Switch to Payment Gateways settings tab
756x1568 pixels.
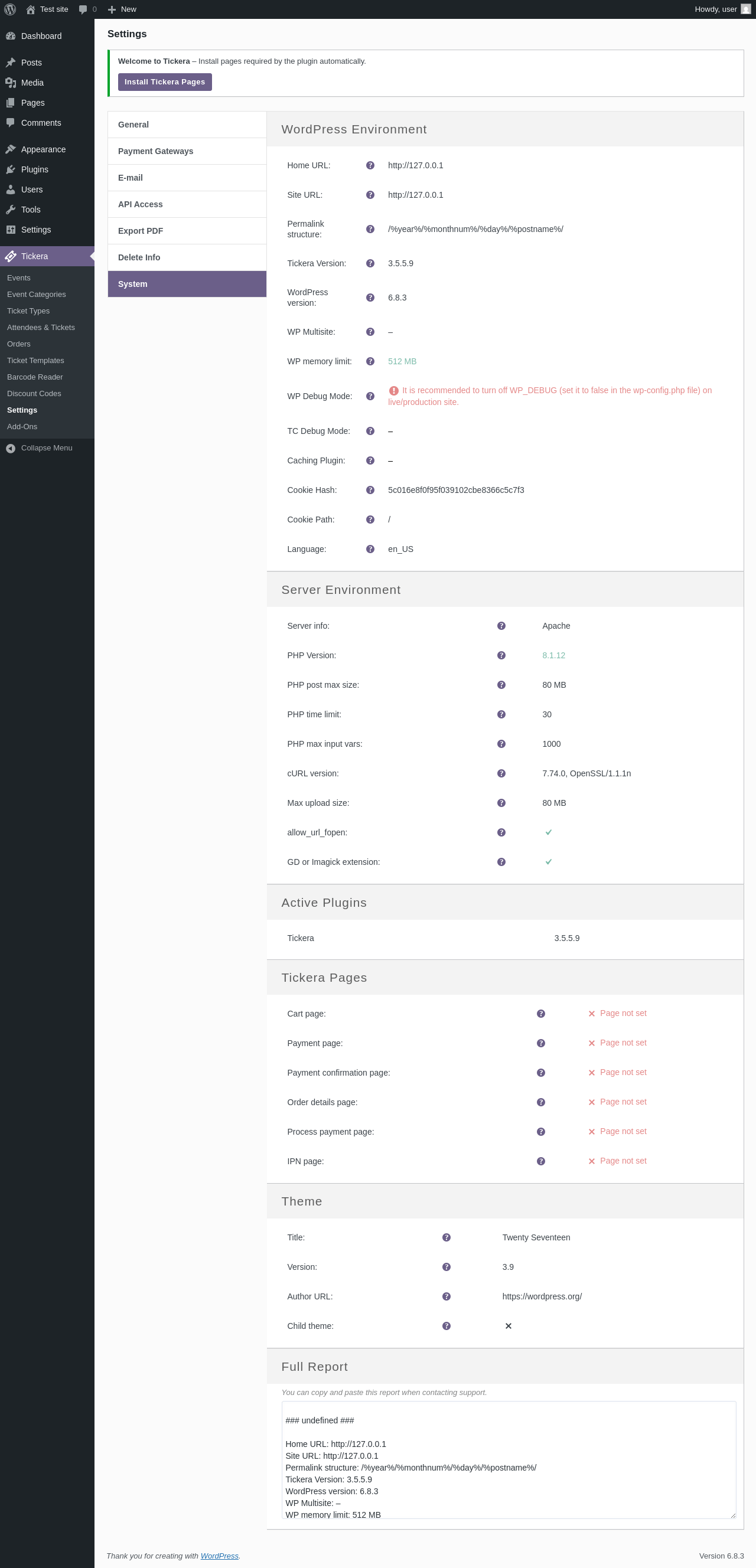(155, 151)
